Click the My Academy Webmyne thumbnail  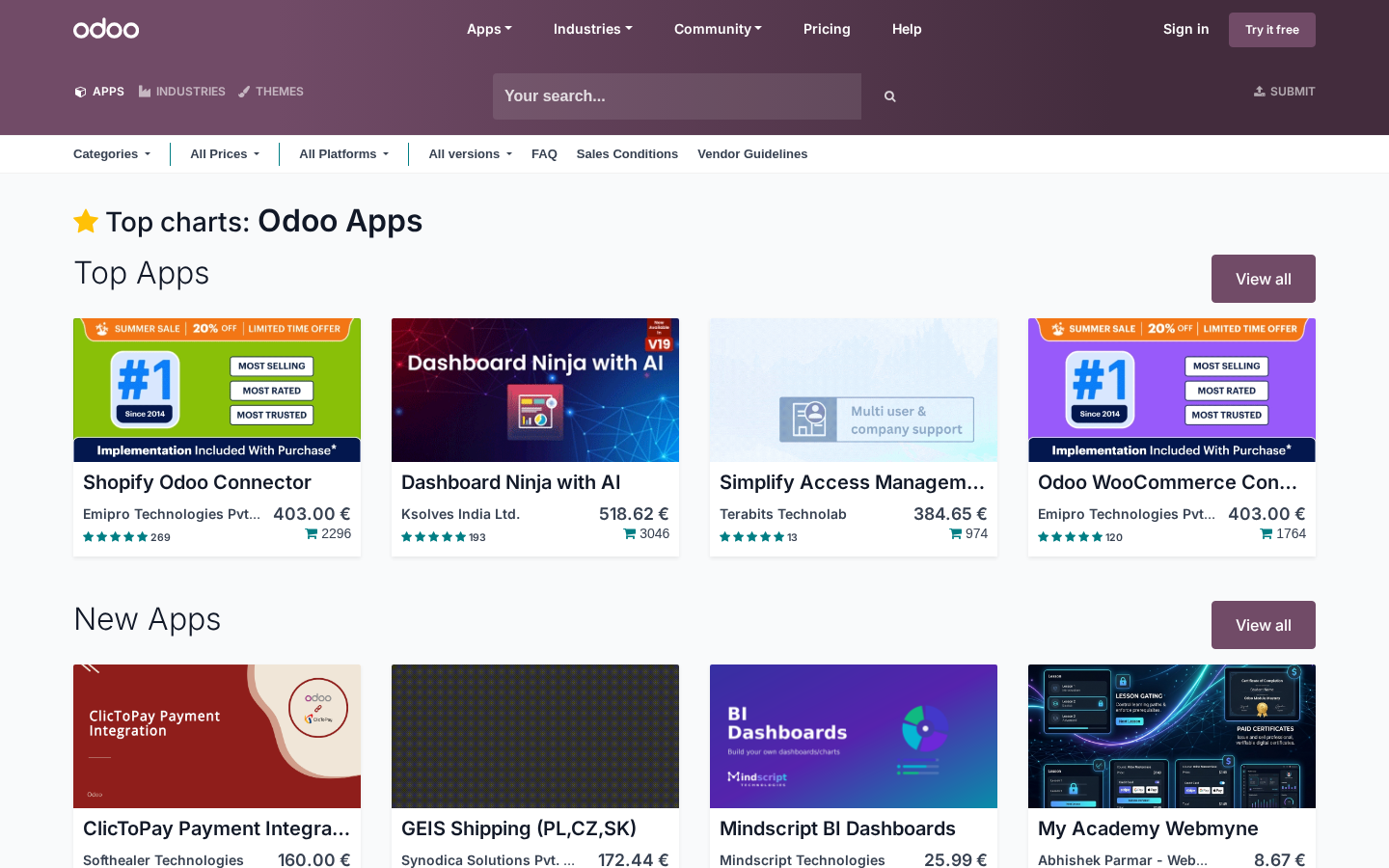(x=1172, y=736)
